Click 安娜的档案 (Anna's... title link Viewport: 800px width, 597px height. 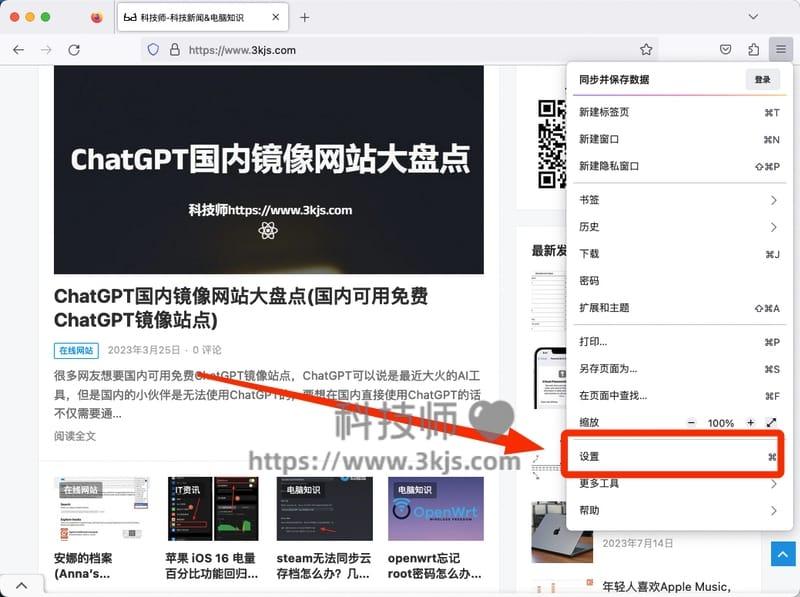[83, 566]
